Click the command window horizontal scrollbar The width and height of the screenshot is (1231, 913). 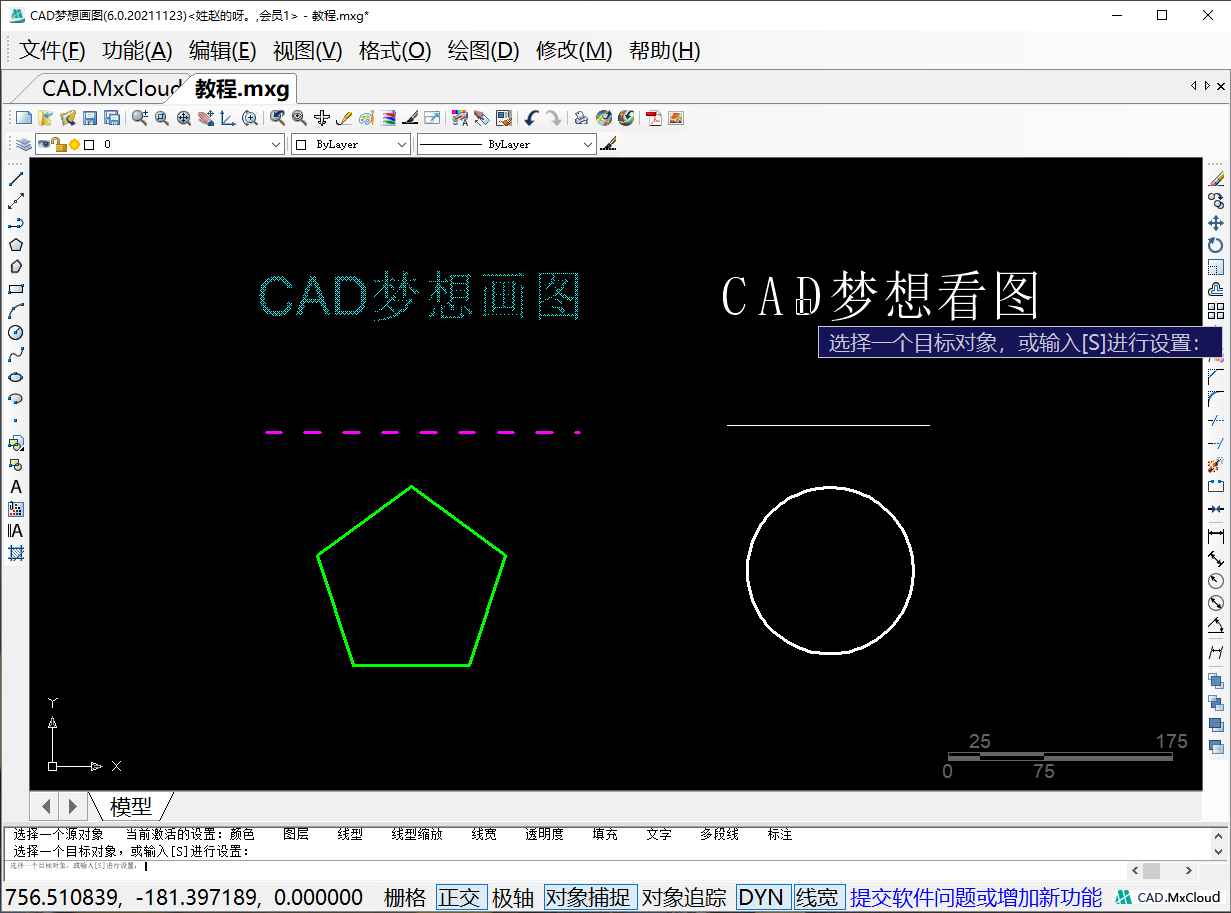point(1161,870)
